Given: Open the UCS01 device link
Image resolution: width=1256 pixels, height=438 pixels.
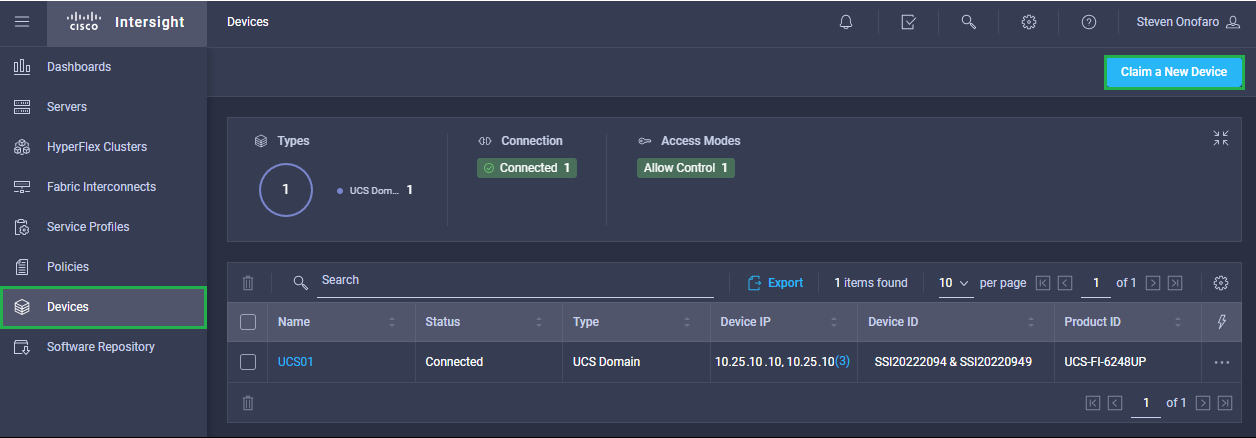Looking at the screenshot, I should (x=295, y=362).
